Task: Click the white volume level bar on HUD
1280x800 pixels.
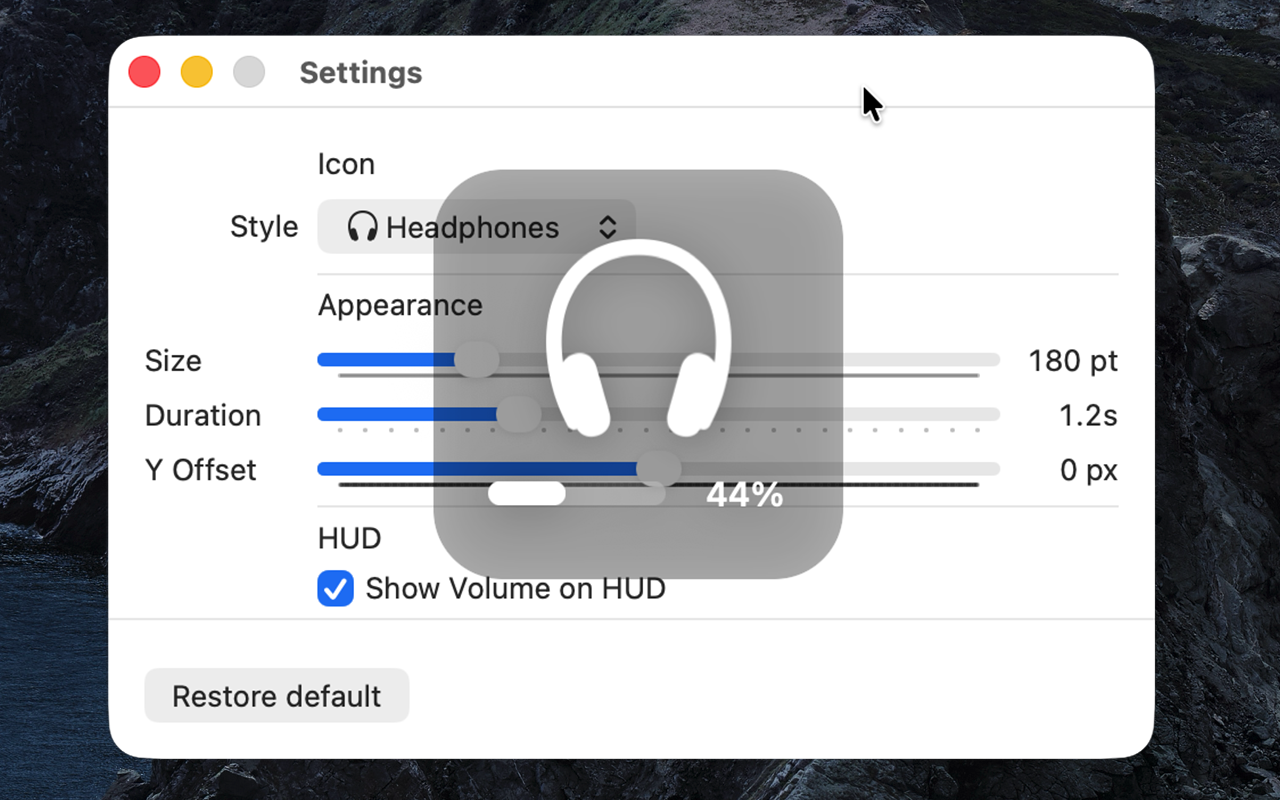Action: click(x=527, y=493)
